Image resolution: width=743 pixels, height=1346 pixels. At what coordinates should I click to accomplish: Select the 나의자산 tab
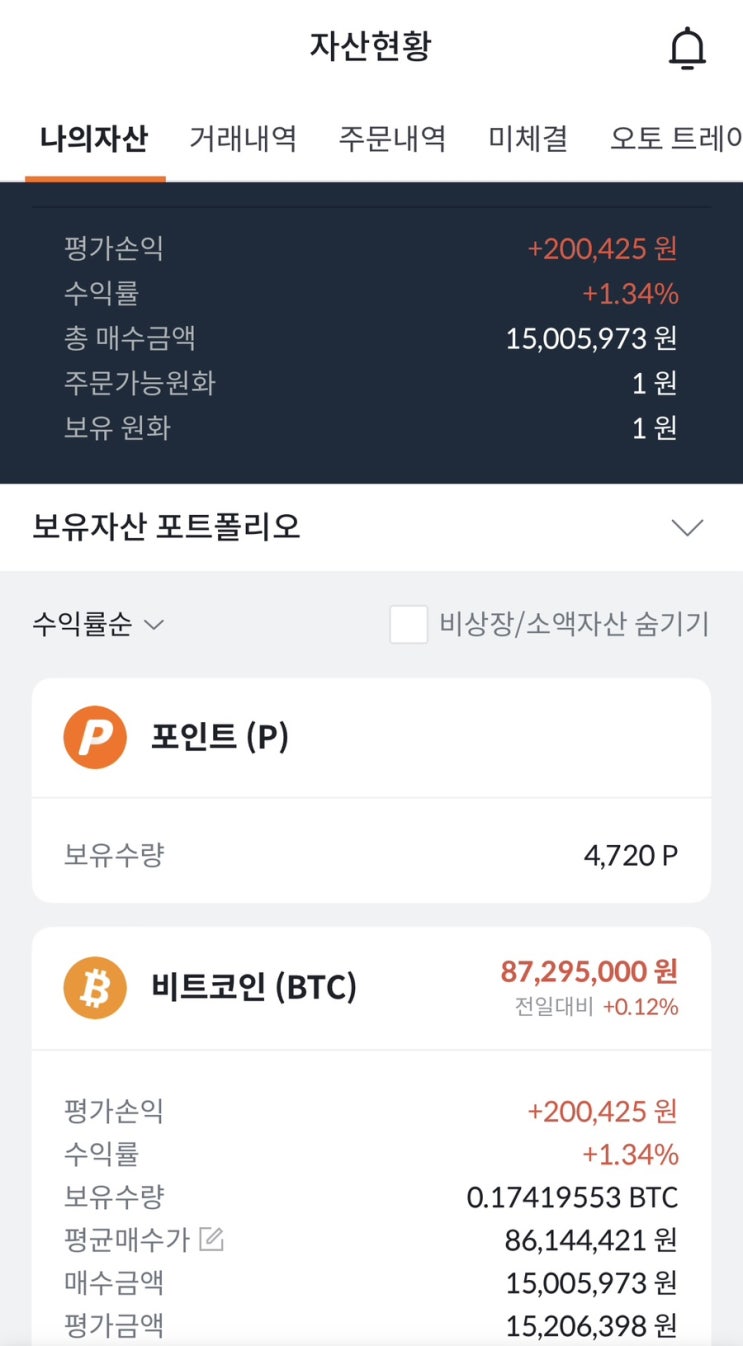pos(94,138)
